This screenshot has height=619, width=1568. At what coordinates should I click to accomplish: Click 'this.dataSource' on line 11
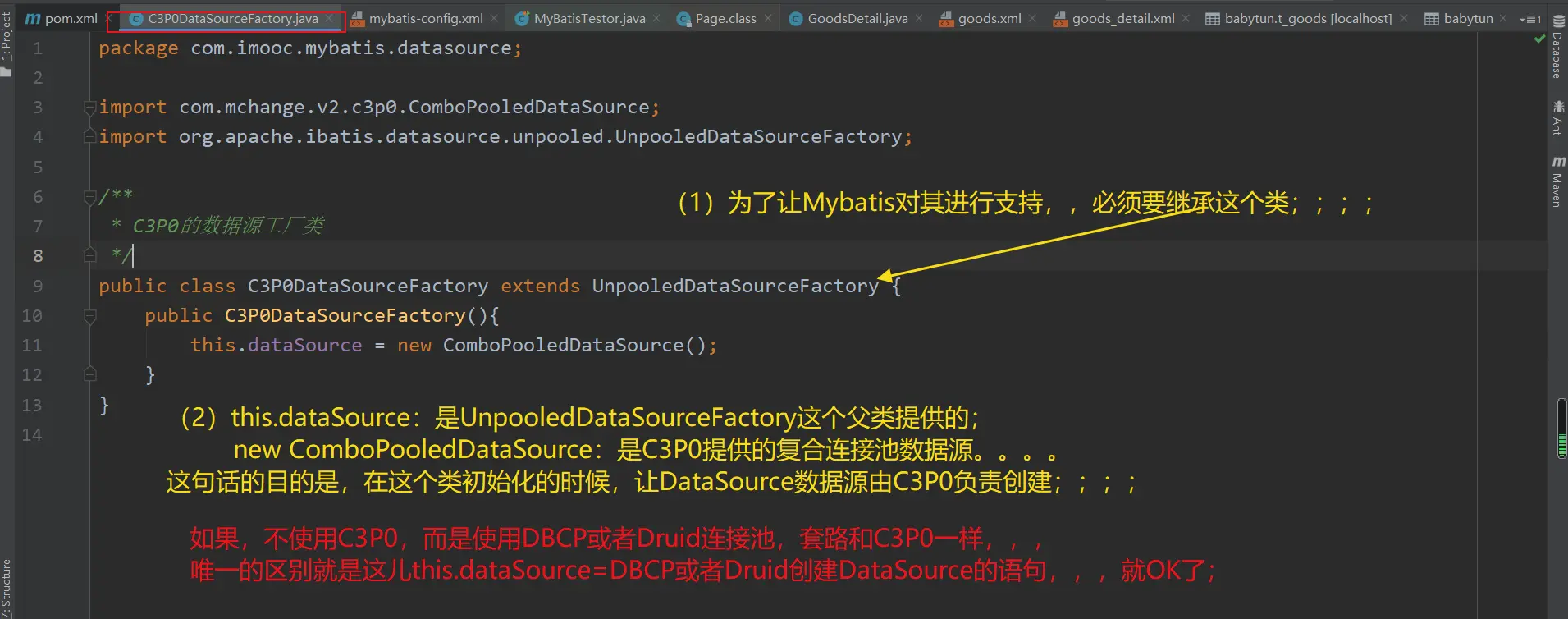(276, 346)
